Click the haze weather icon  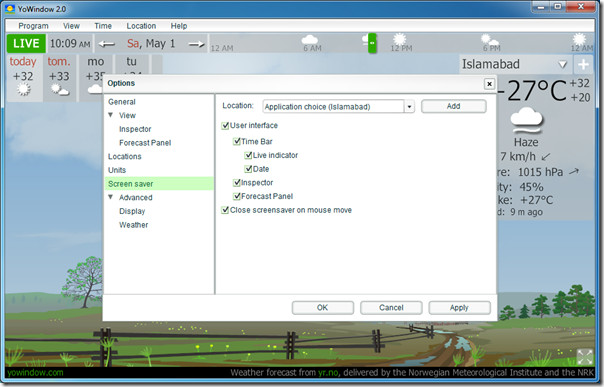click(x=526, y=121)
